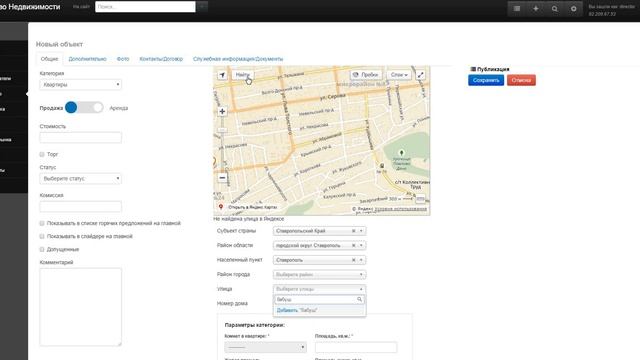Select the Добавить suggestion in street list
640x360 pixels.
320,310
